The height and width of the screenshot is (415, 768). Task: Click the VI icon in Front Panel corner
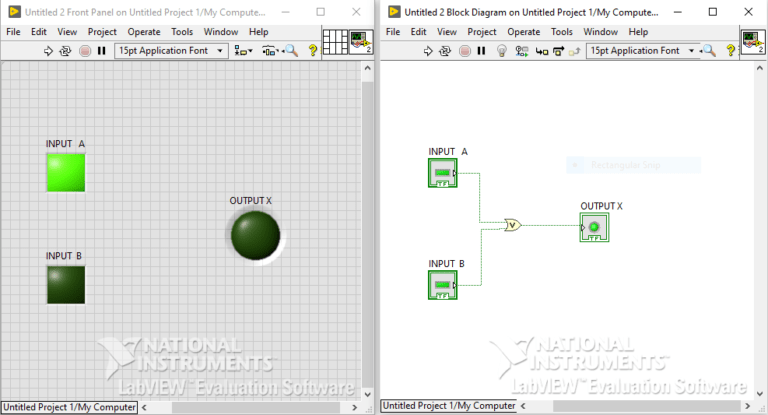(x=361, y=42)
